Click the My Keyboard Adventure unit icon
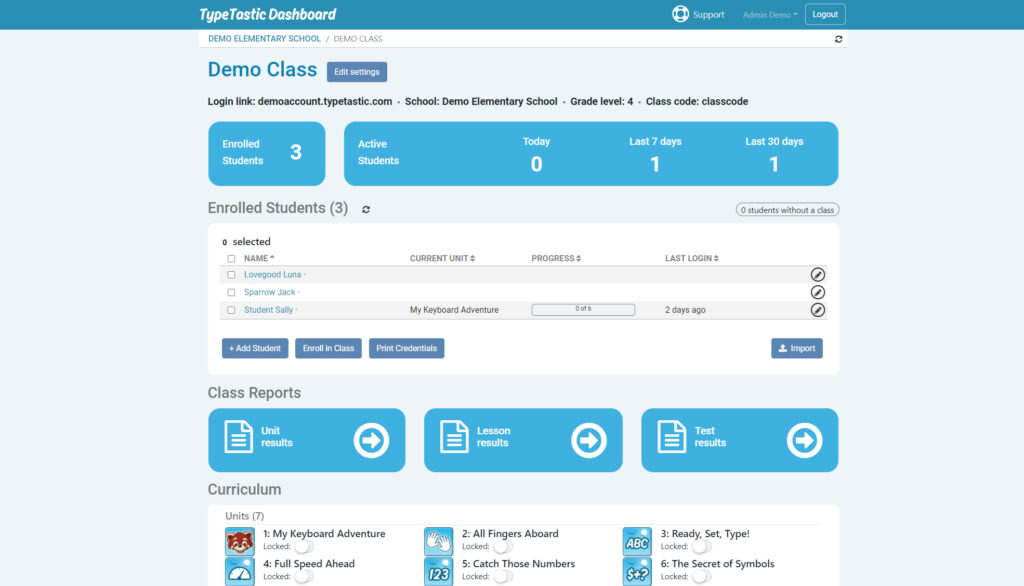This screenshot has height=586, width=1024. [x=240, y=541]
